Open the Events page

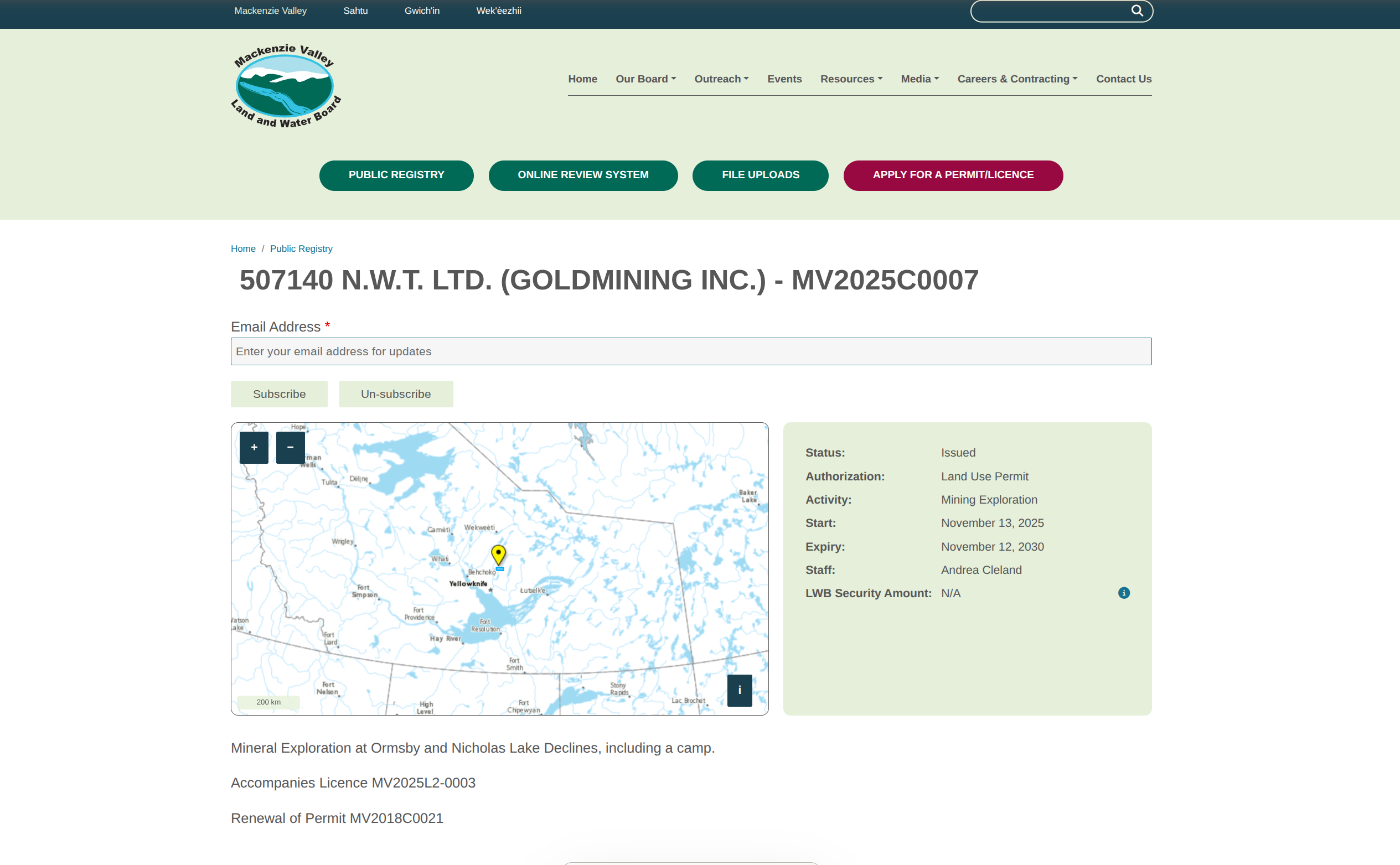784,79
